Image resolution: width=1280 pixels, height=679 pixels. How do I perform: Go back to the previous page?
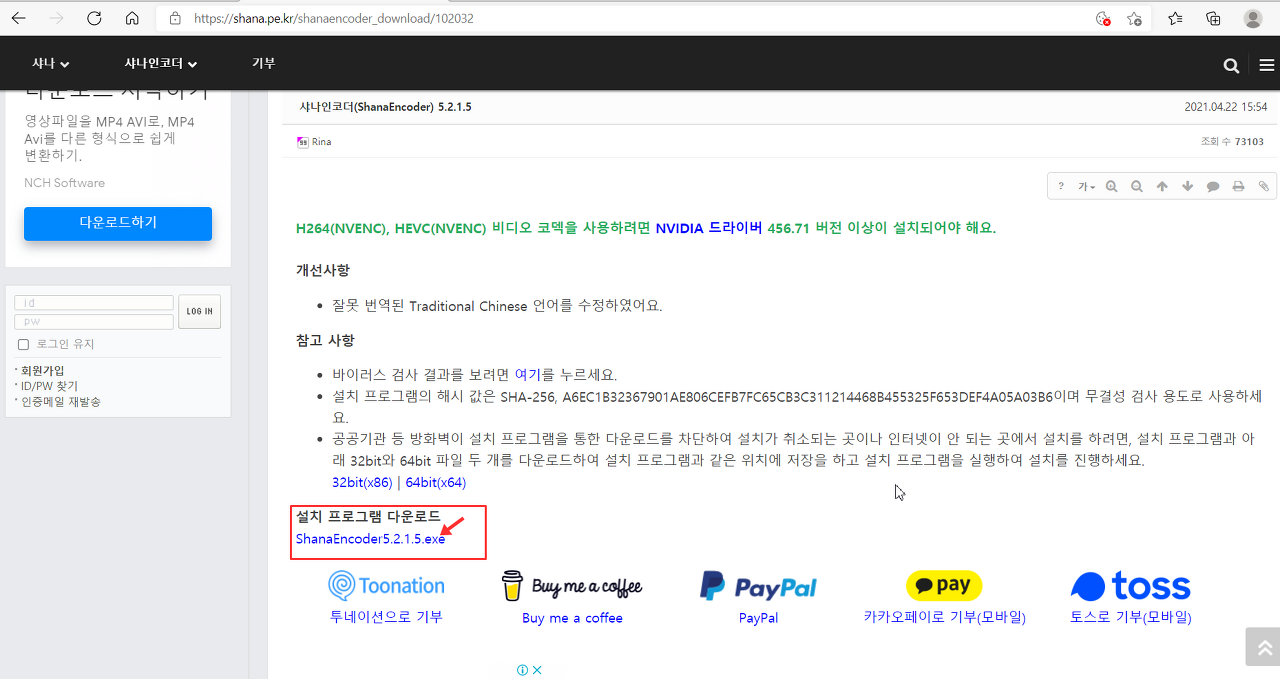[19, 18]
